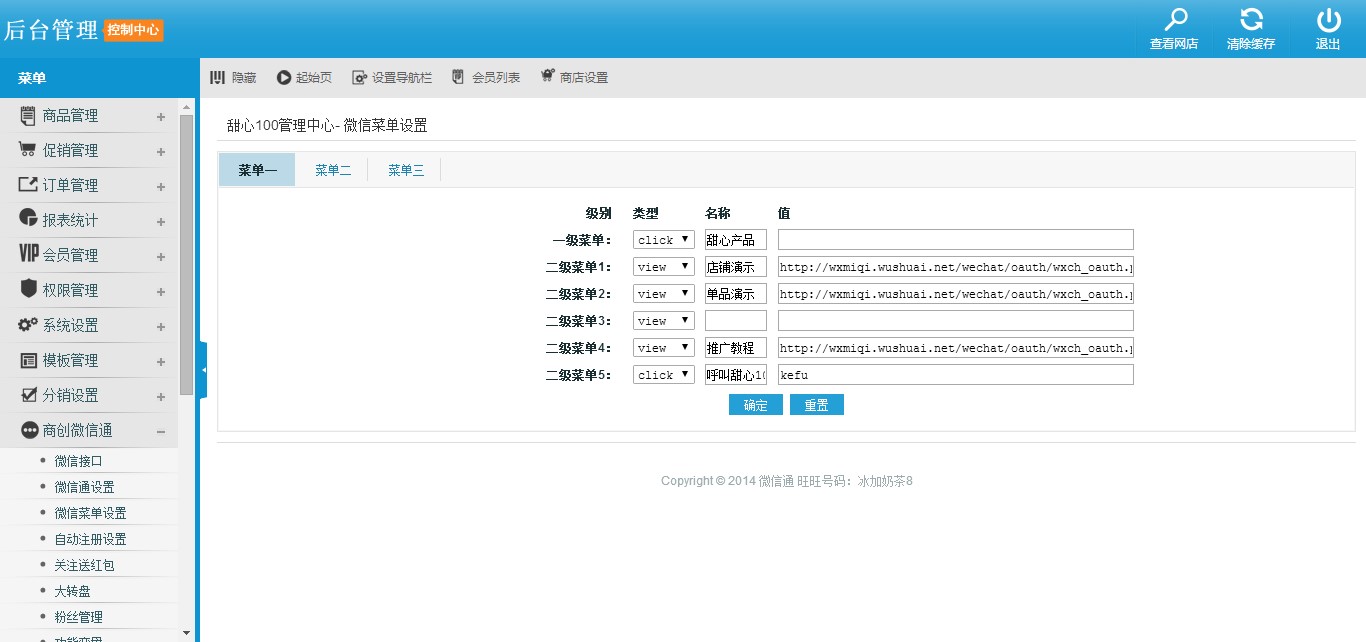The width and height of the screenshot is (1366, 642).
Task: Open 粉丝管理 in the sidebar
Action: tap(79, 617)
